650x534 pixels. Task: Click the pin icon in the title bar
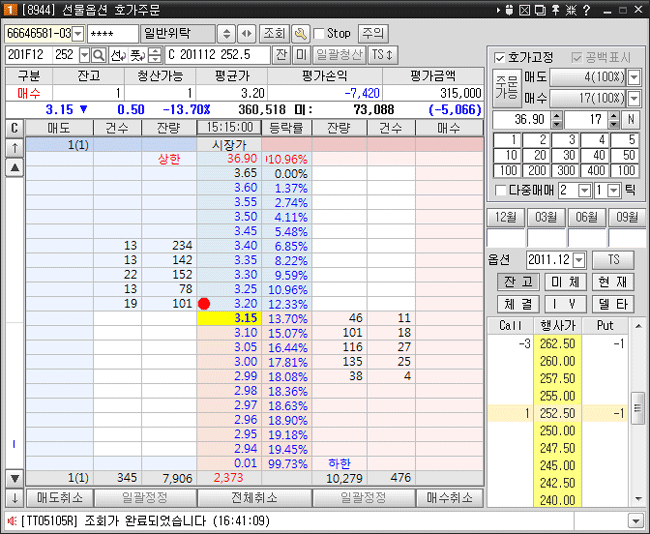tap(555, 10)
